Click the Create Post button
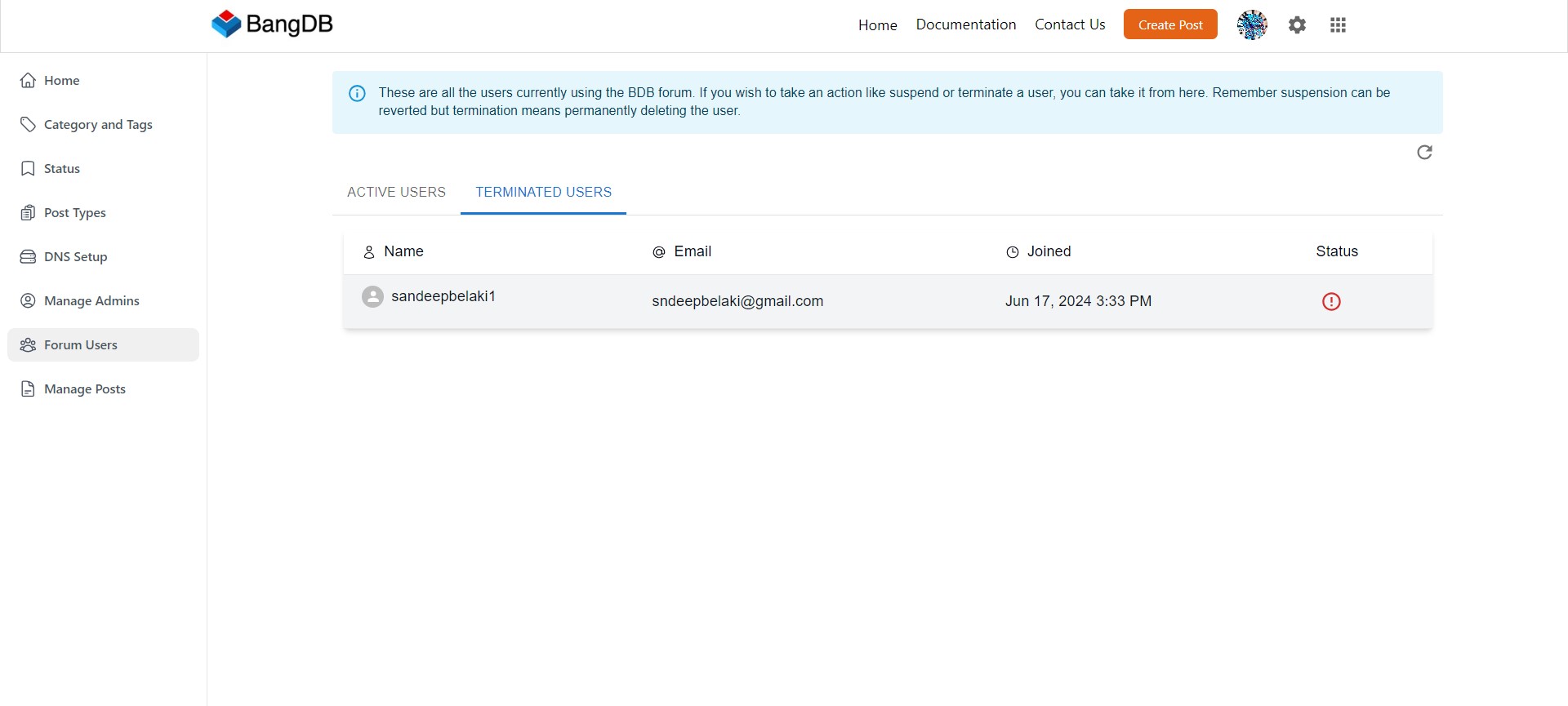The image size is (1568, 706). click(x=1170, y=24)
